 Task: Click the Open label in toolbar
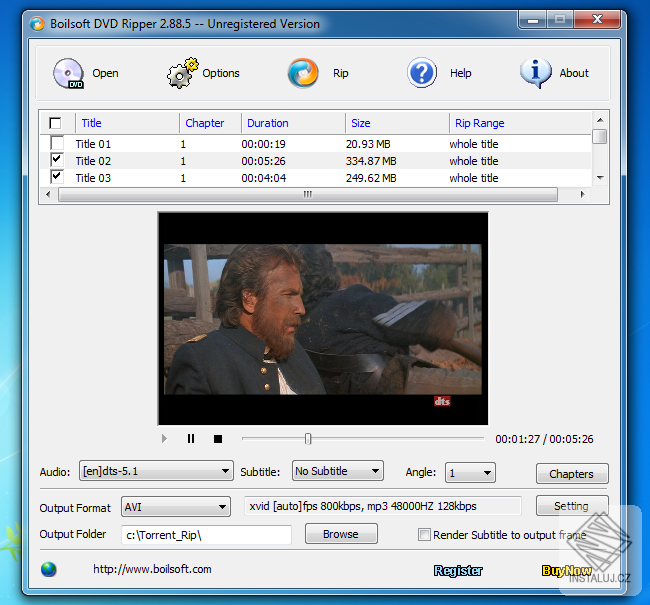tap(105, 73)
